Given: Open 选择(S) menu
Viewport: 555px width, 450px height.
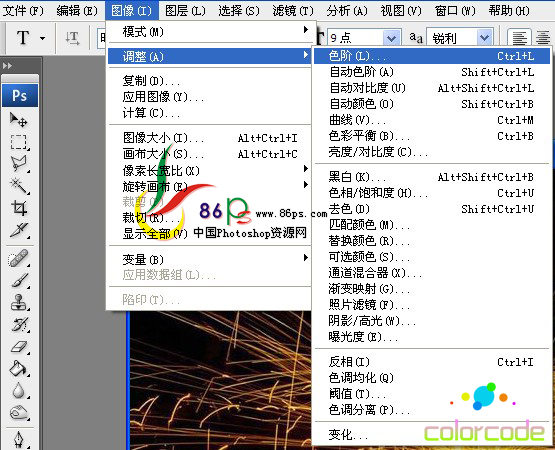Looking at the screenshot, I should point(239,11).
